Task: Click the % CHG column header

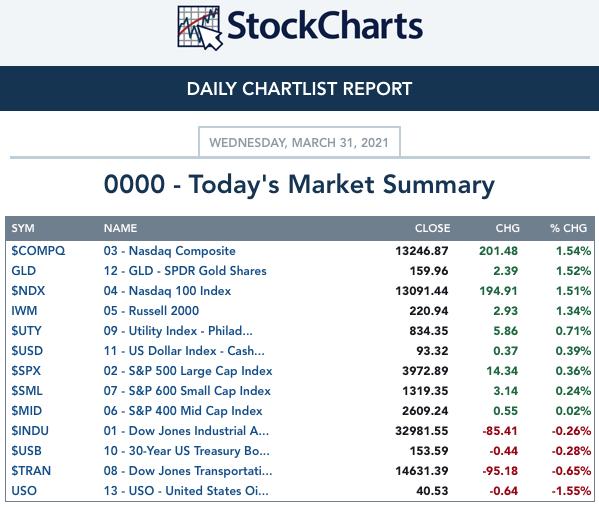Action: [x=568, y=228]
